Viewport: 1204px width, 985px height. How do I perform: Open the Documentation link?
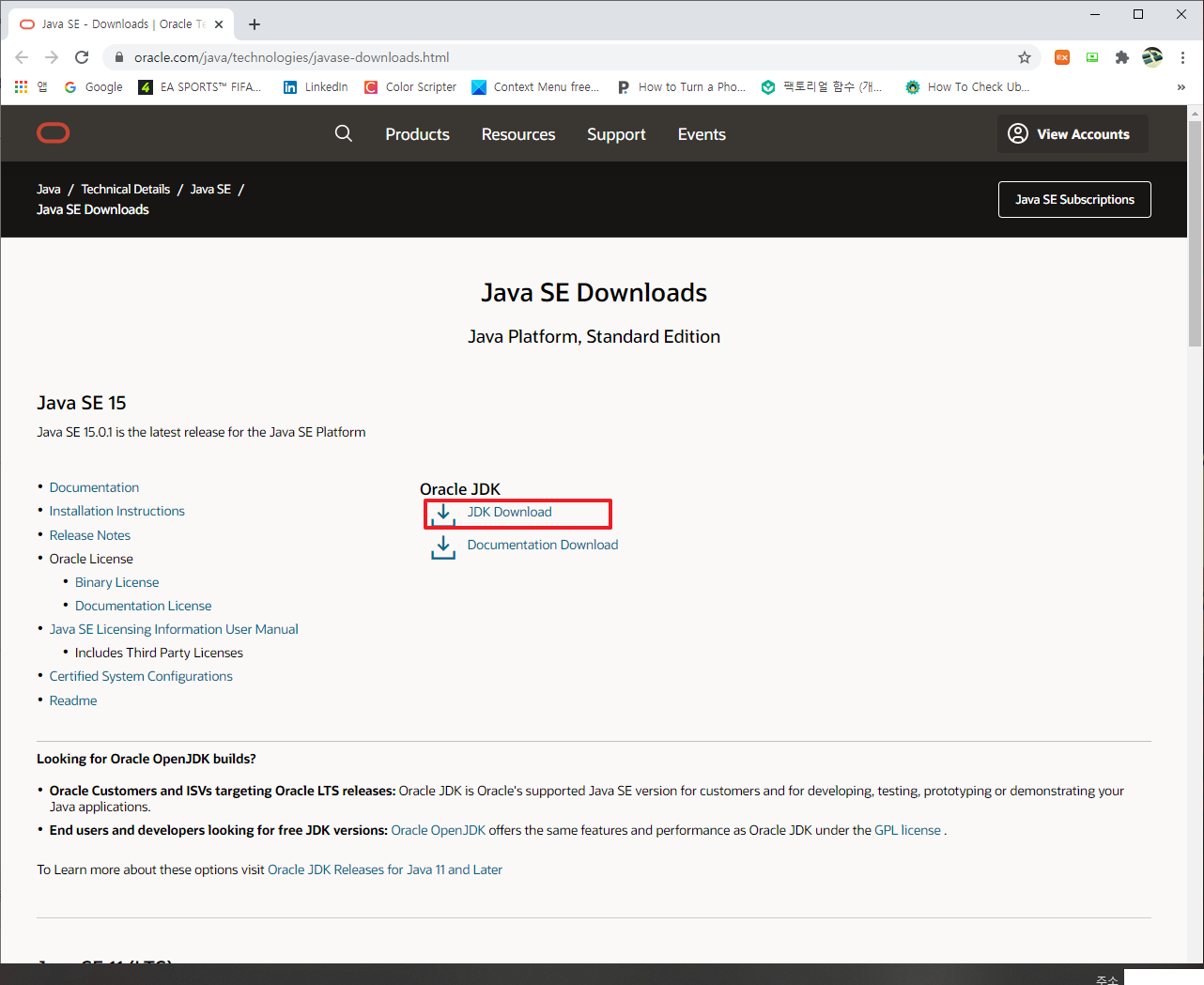coord(94,487)
